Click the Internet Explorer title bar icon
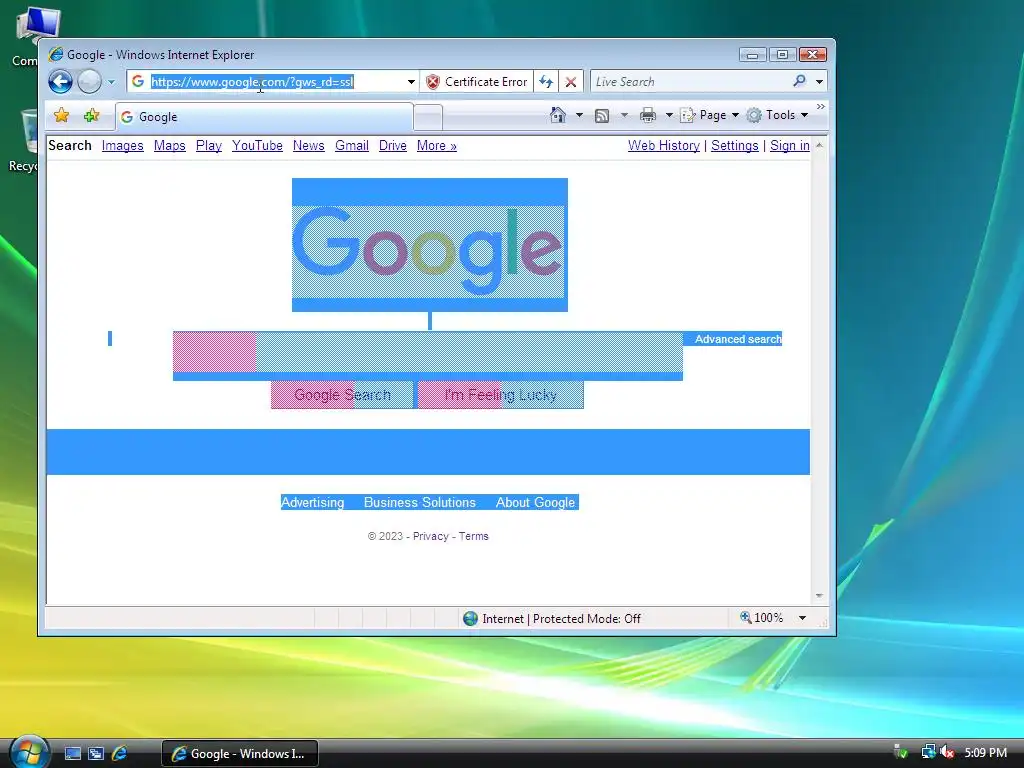Image resolution: width=1024 pixels, height=768 pixels. pyautogui.click(x=56, y=54)
